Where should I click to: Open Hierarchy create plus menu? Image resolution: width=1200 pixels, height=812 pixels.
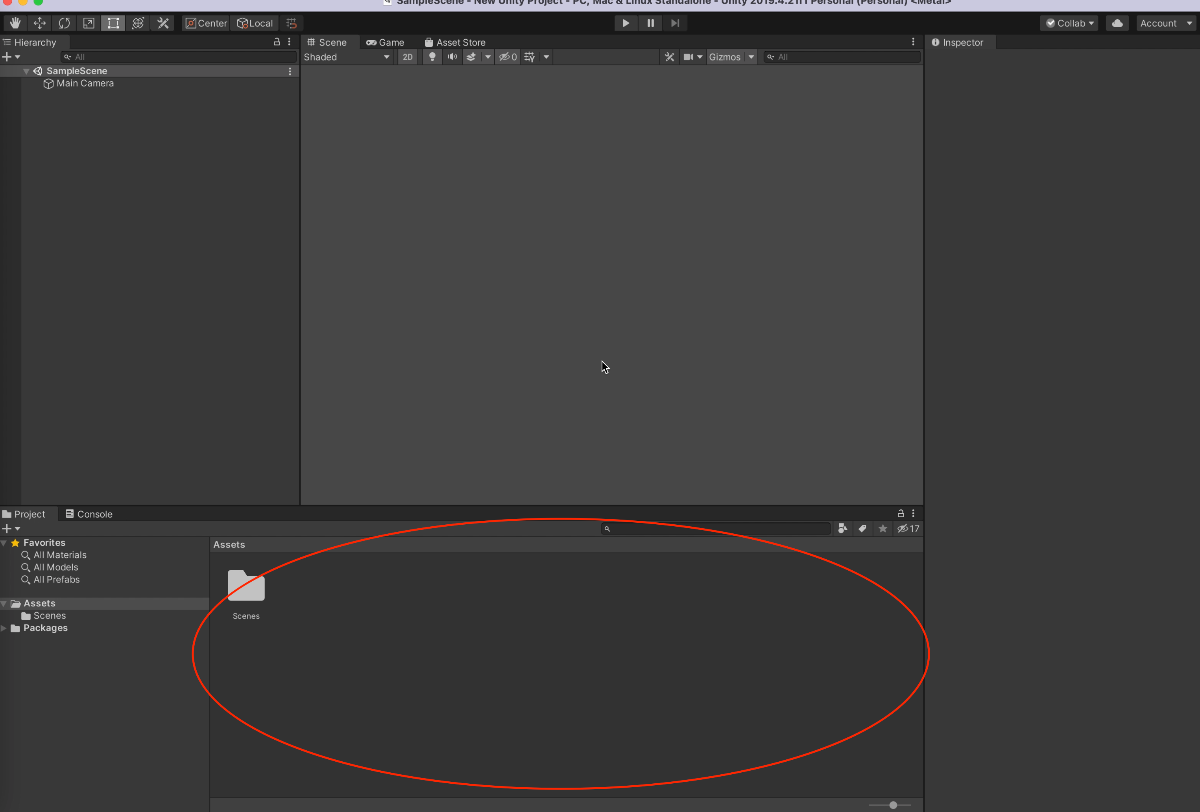pos(11,57)
